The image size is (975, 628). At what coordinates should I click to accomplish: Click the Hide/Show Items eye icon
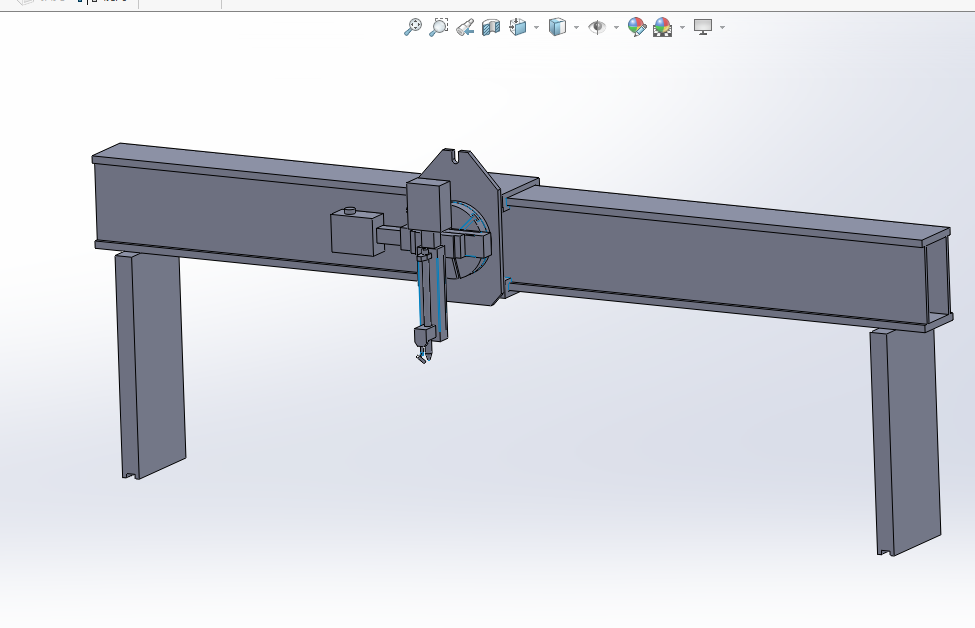pos(597,27)
